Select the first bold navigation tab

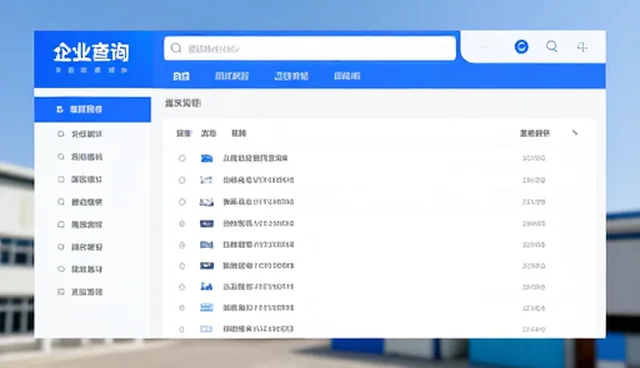pos(181,76)
